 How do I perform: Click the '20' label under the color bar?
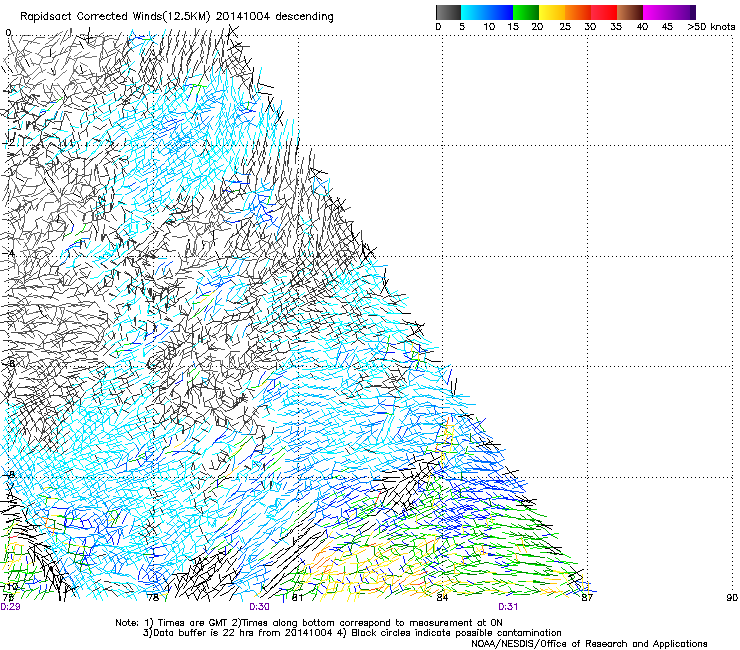(537, 27)
